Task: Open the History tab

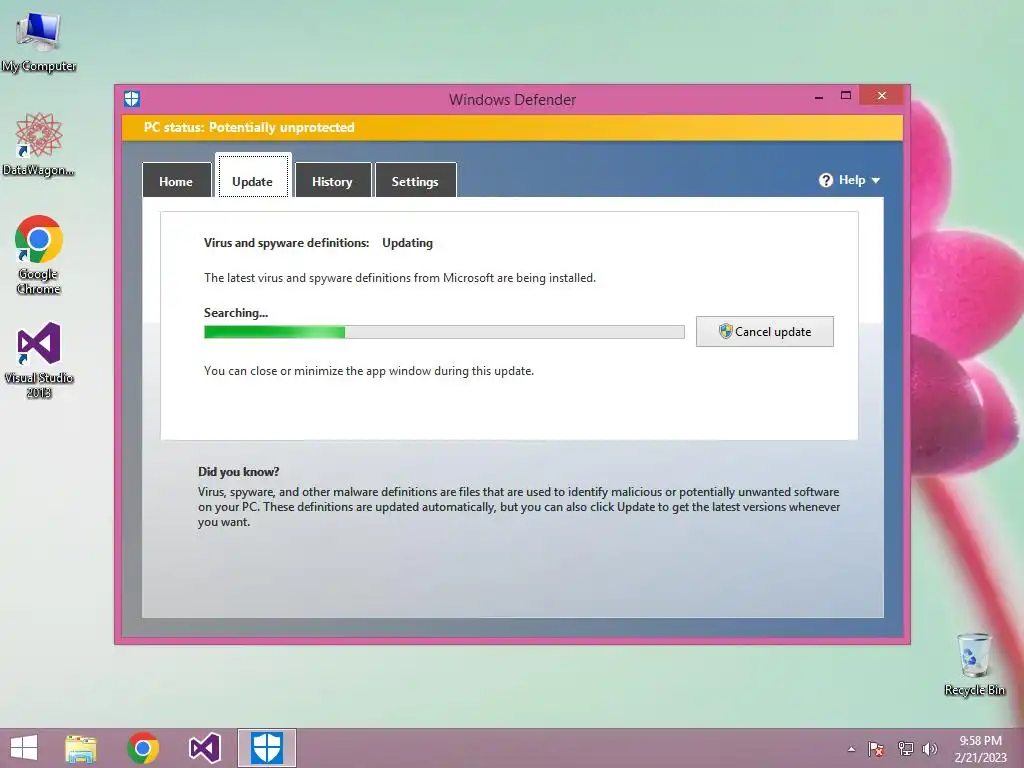Action: [332, 180]
